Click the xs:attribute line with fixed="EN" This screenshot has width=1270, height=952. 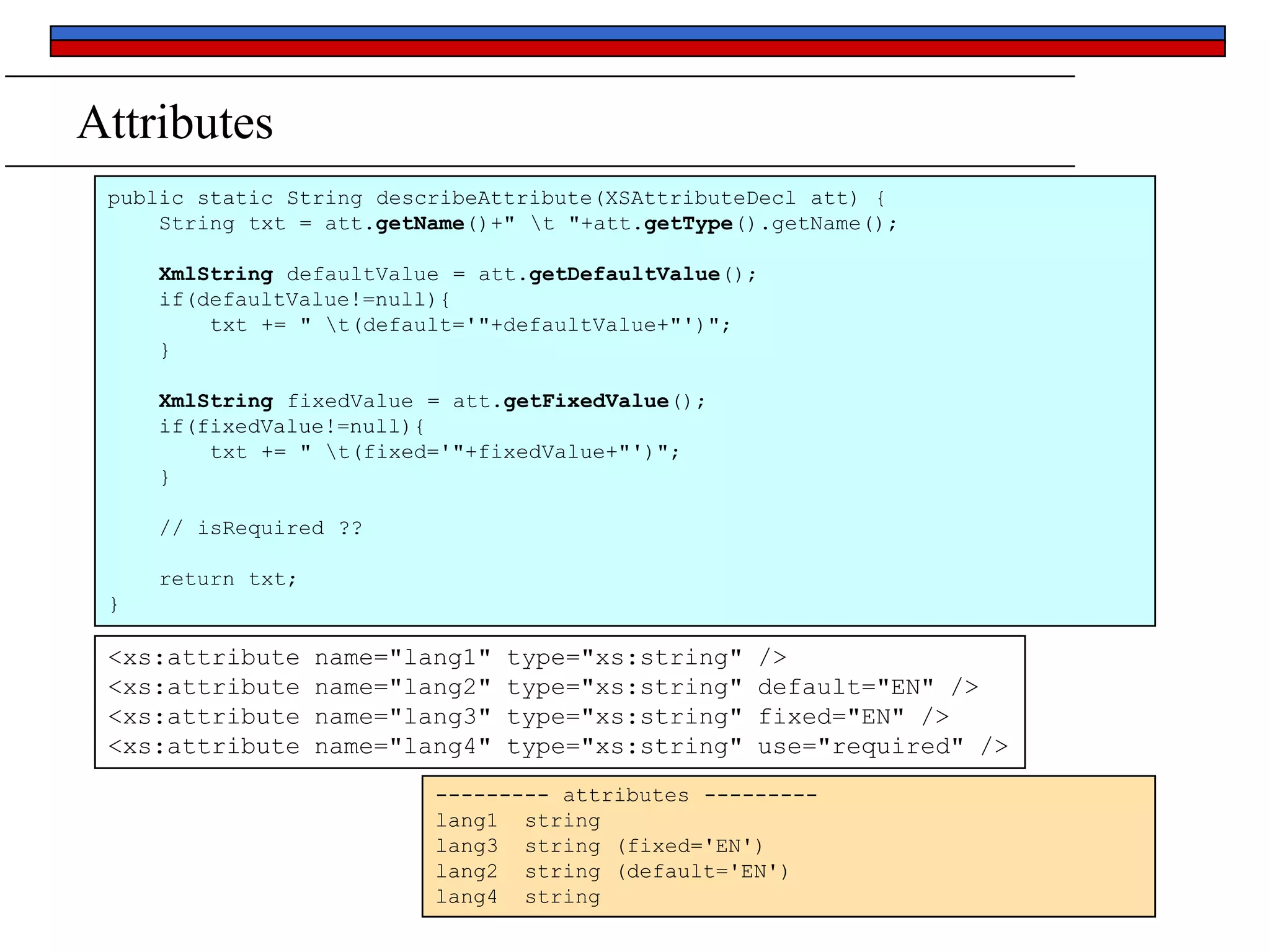[528, 717]
